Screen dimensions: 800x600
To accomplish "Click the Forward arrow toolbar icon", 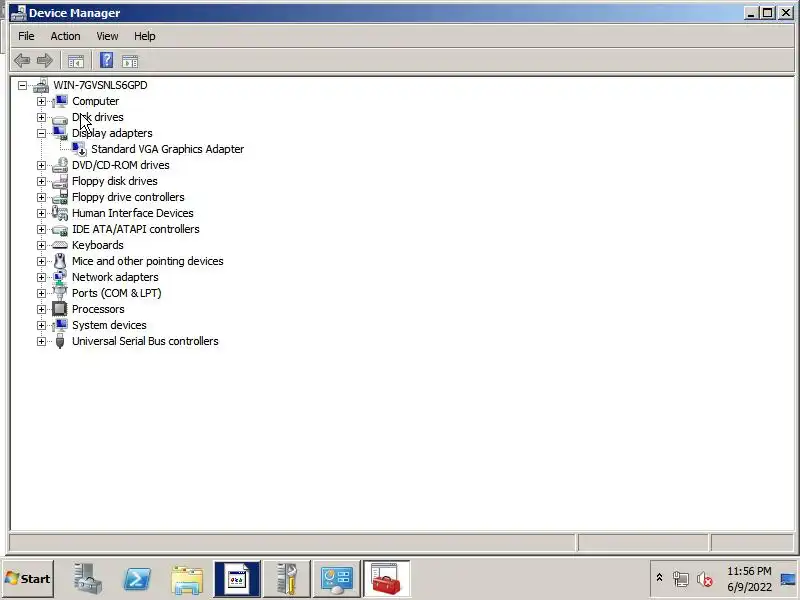I will tap(45, 61).
